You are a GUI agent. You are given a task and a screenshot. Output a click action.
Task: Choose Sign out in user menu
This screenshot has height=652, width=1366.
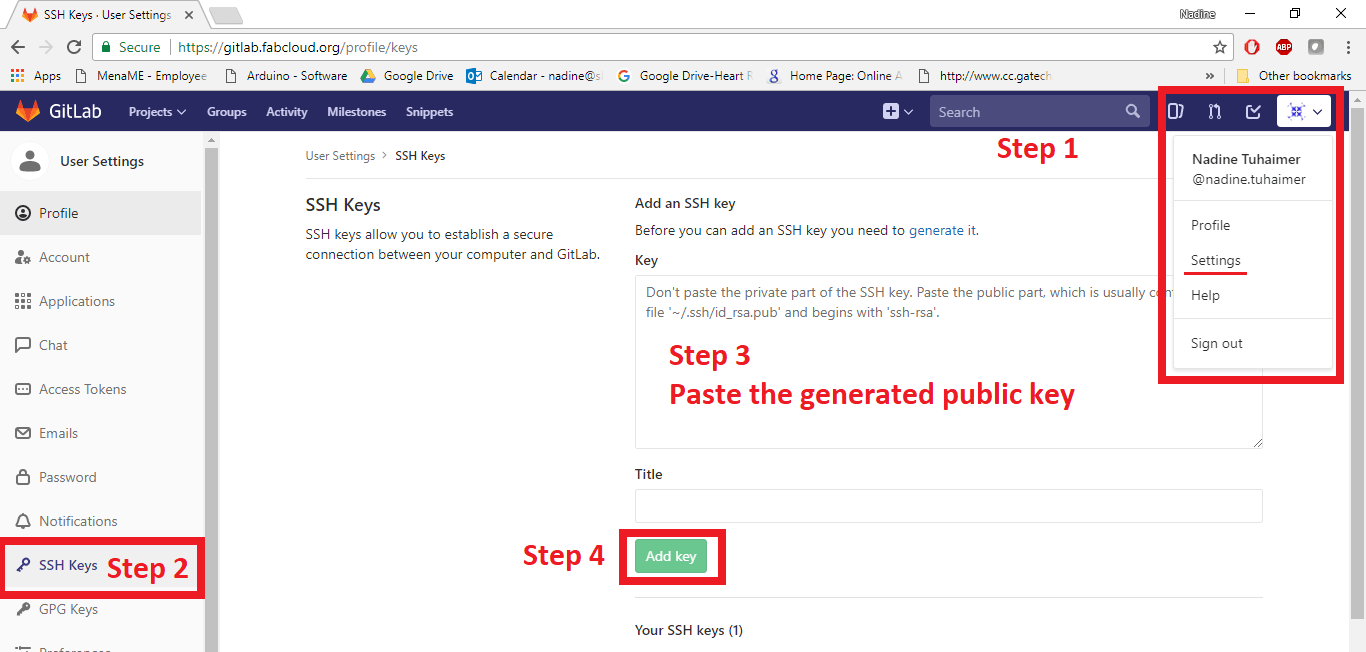(1216, 343)
